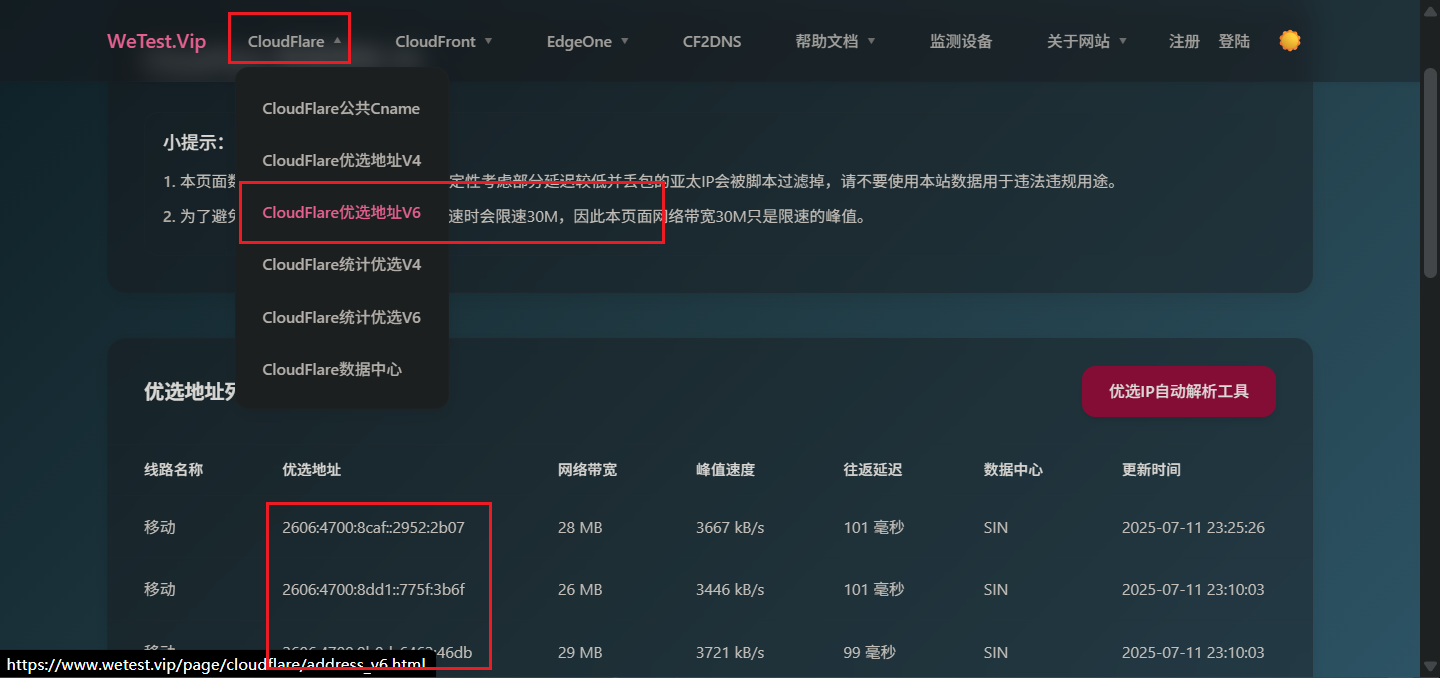The height and width of the screenshot is (678, 1440).
Task: Open the CF2DNS page
Action: [x=712, y=41]
